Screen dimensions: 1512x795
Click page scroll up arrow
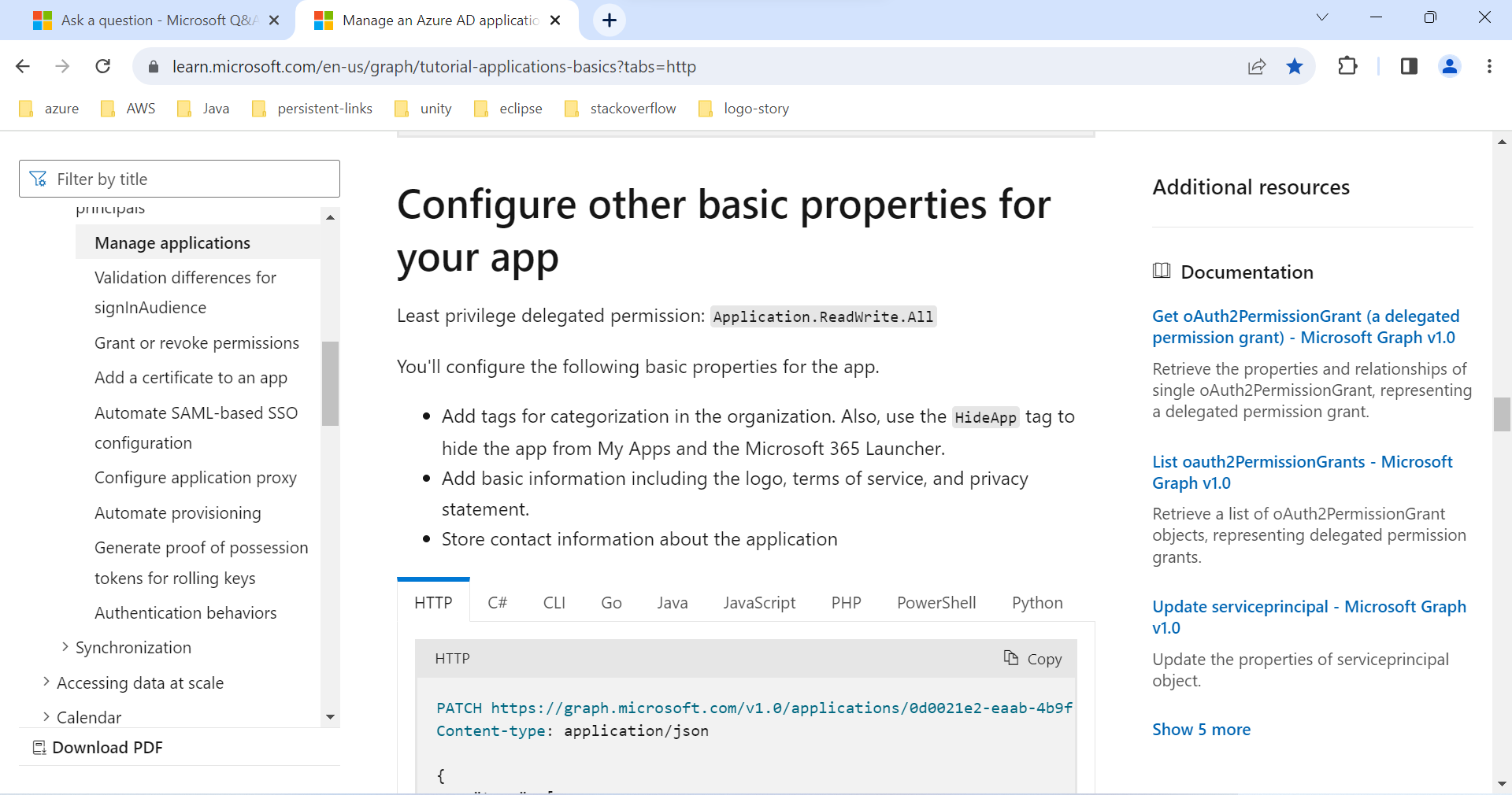pyautogui.click(x=1502, y=142)
